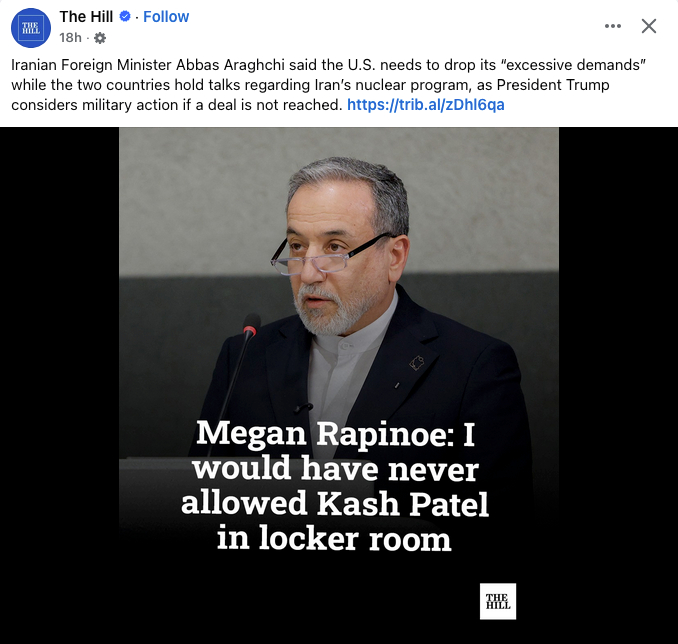This screenshot has height=644, width=678.
Task: Click the blue verified badge
Action: 125,17
